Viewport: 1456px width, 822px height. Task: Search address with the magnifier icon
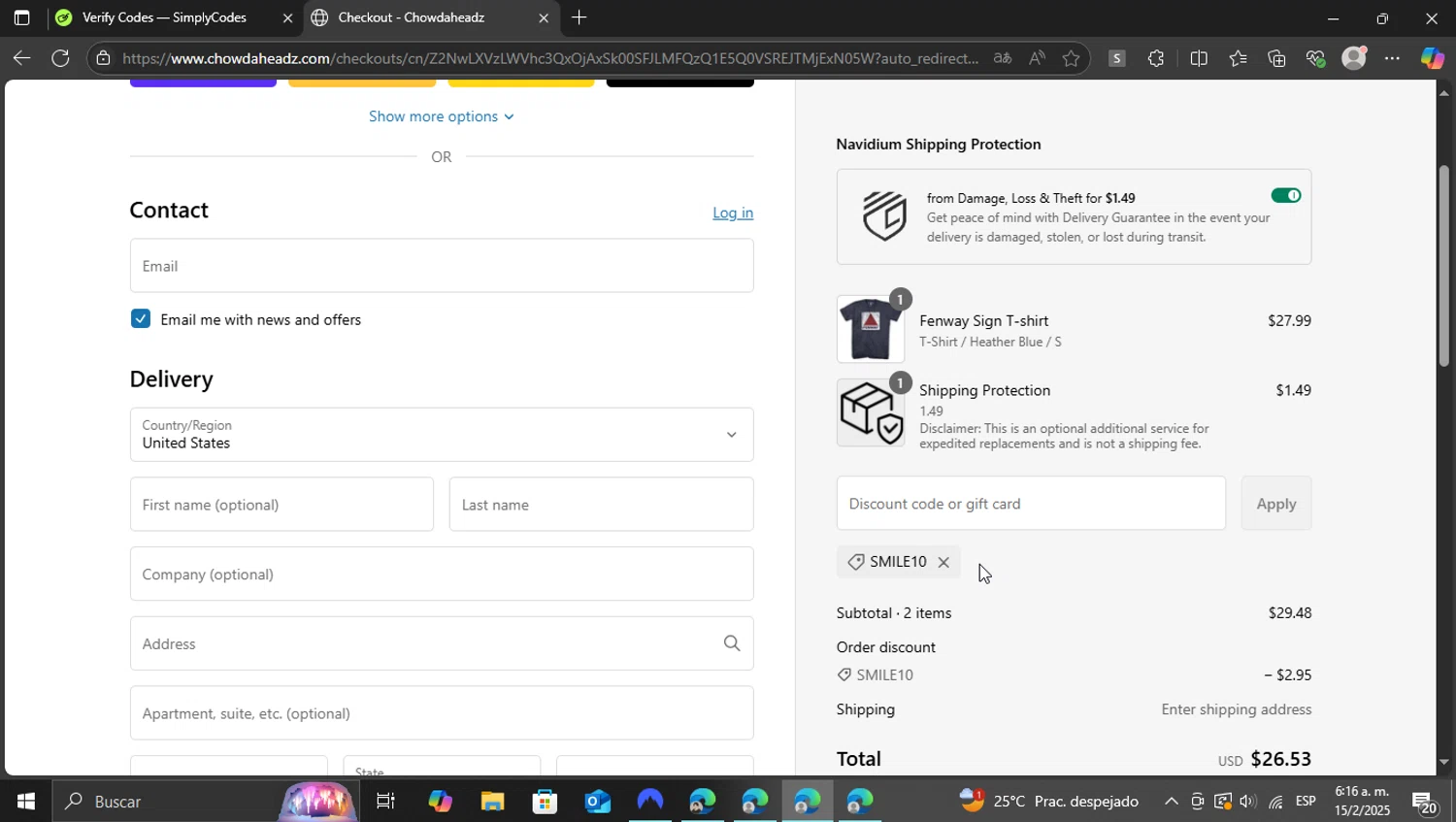click(732, 642)
